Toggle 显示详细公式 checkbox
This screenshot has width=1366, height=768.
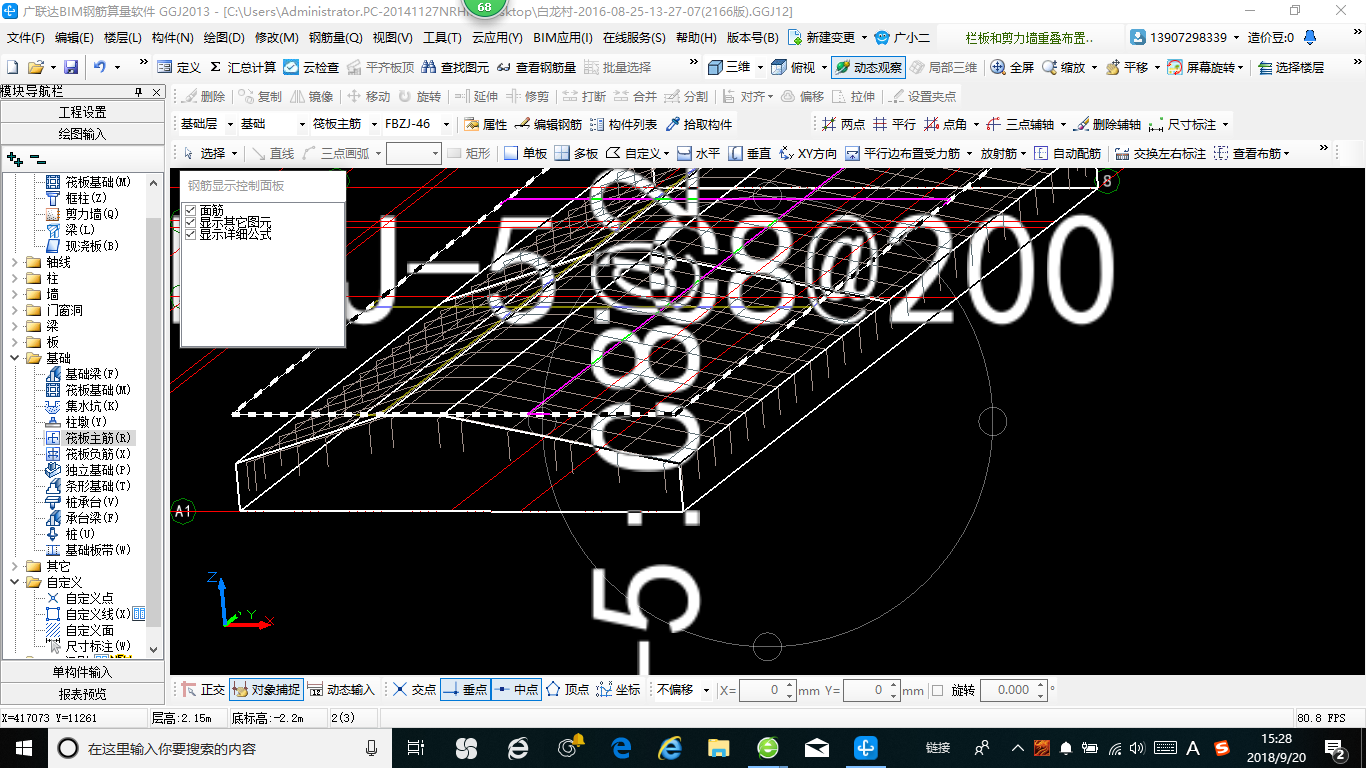190,234
